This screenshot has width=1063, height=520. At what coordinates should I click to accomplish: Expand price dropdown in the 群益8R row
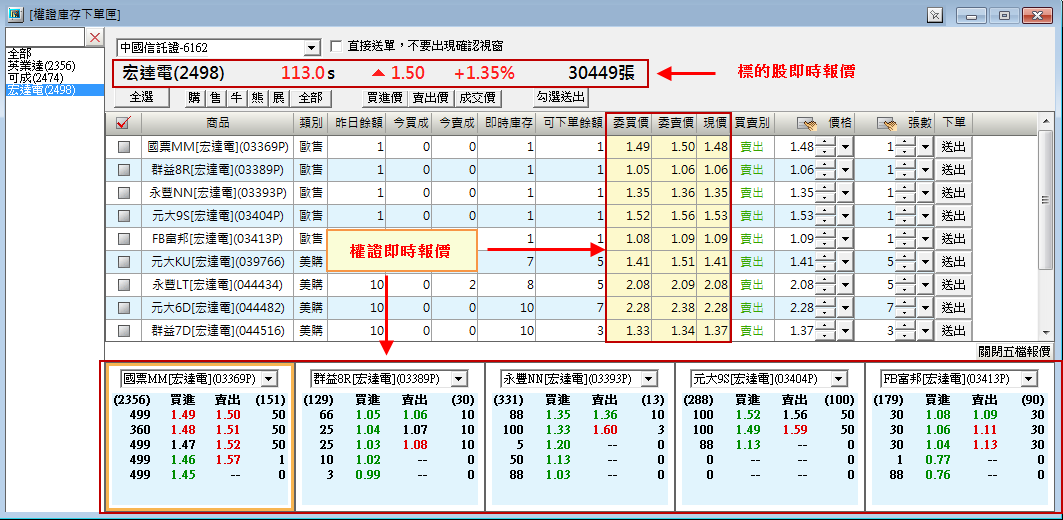coord(845,170)
